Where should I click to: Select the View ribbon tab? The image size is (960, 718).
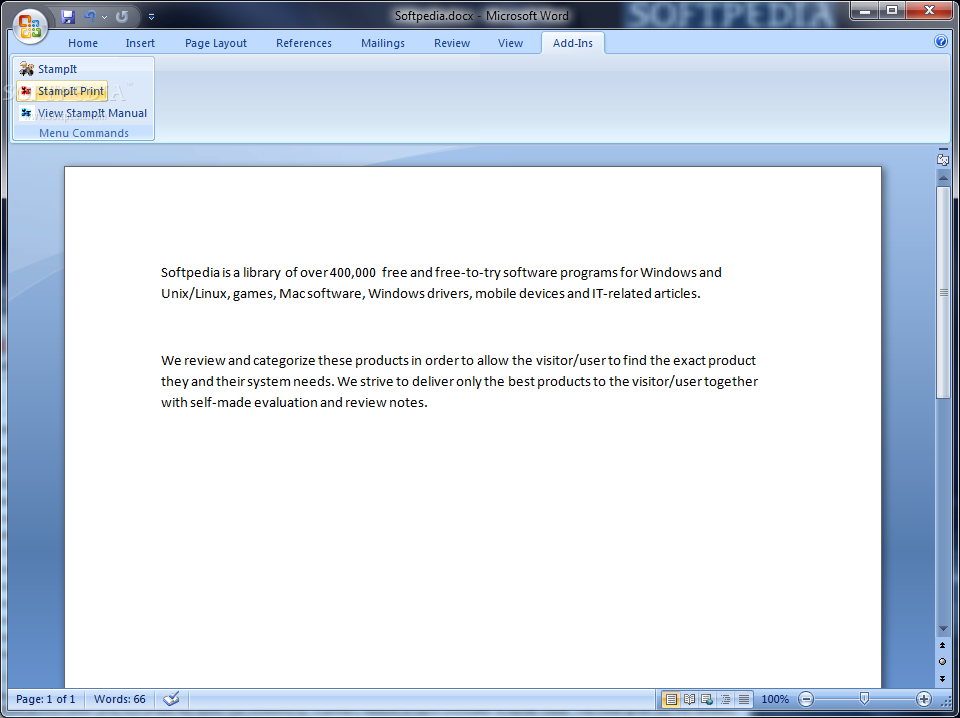(510, 43)
